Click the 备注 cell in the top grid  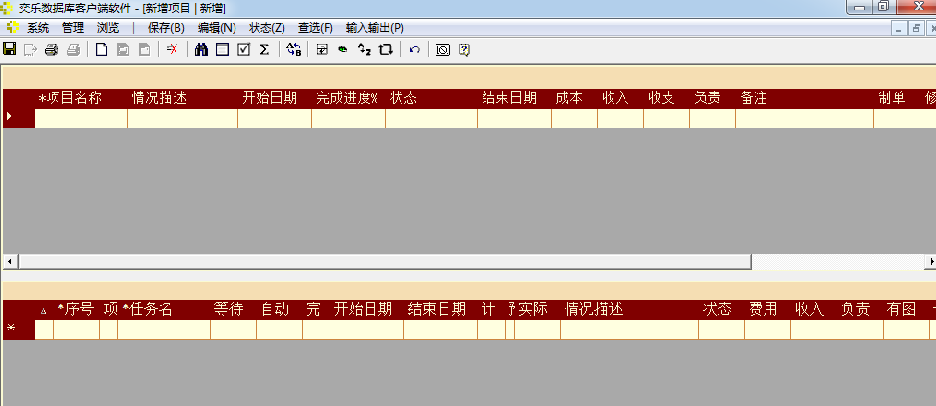[803, 118]
